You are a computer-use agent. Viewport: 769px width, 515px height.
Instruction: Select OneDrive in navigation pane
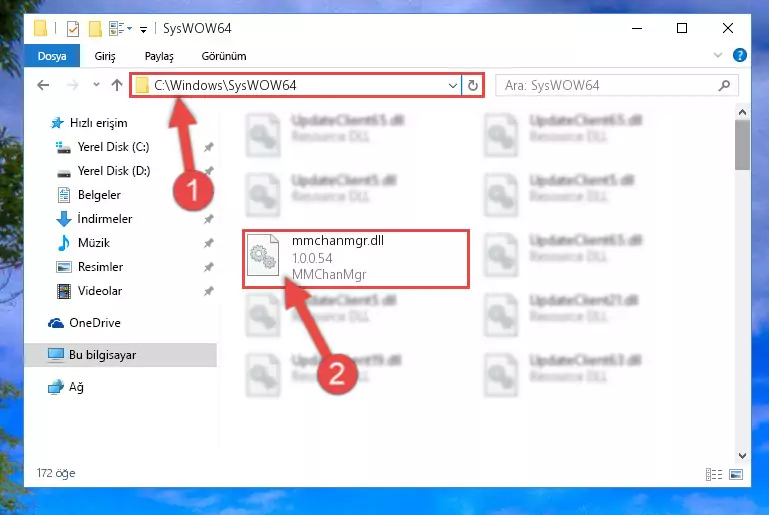pos(84,323)
